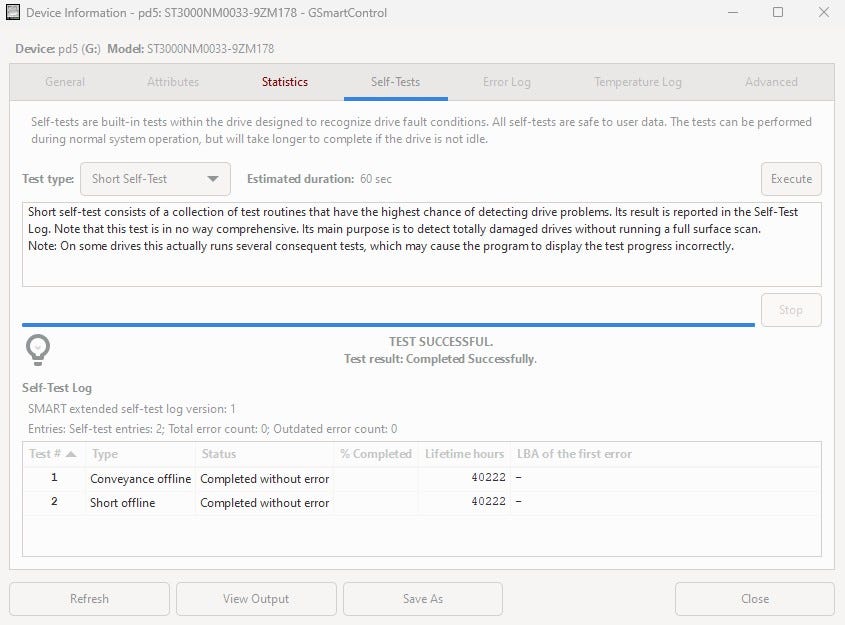Click the 40222 hours value in row 2
The height and width of the screenshot is (625, 845).
click(x=488, y=501)
